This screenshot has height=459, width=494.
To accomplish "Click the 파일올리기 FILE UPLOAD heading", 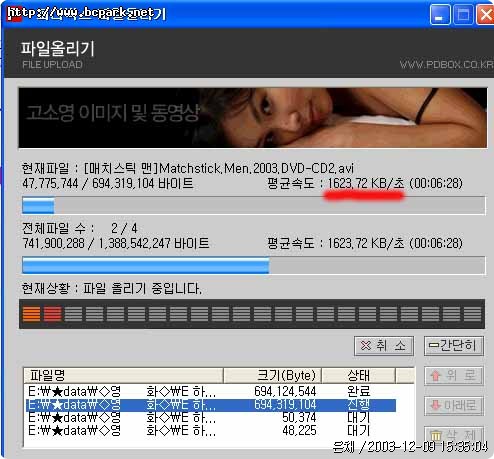I will point(58,55).
